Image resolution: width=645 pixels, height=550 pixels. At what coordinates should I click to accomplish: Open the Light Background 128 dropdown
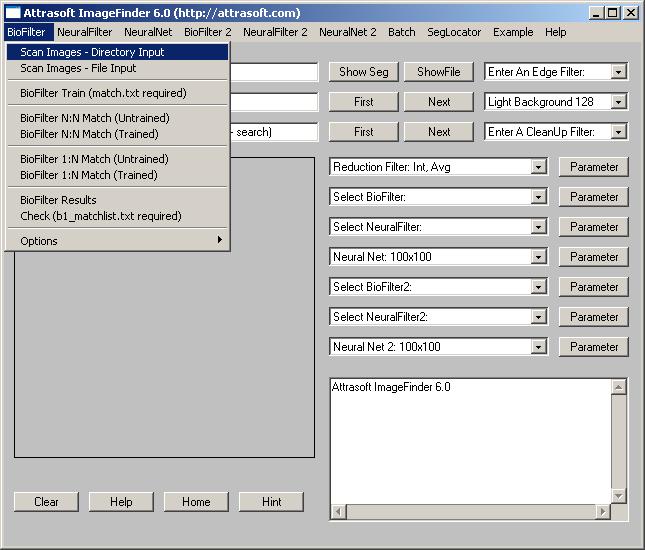[x=619, y=102]
